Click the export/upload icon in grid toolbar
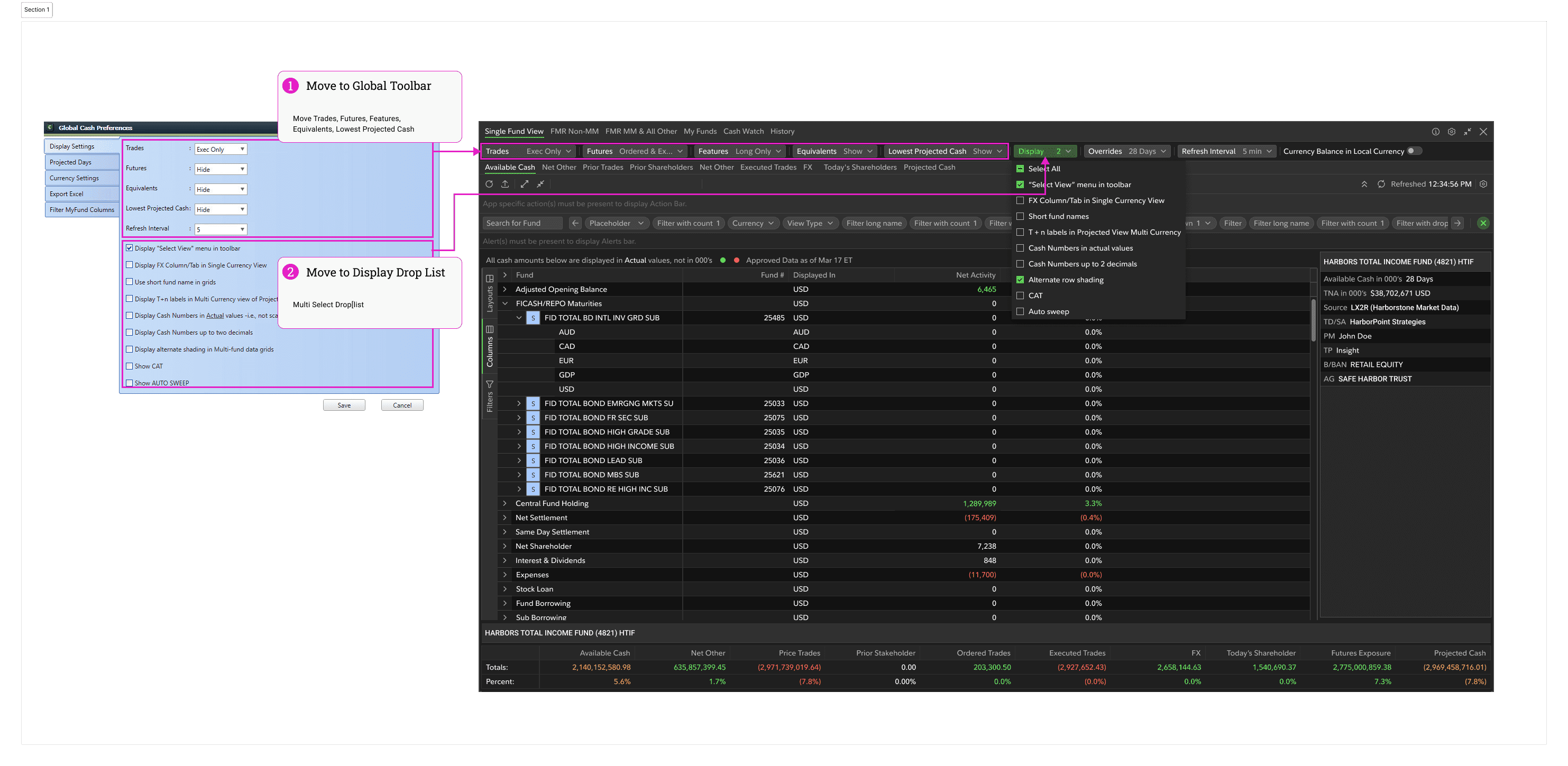This screenshot has height=766, width=1568. [x=505, y=184]
